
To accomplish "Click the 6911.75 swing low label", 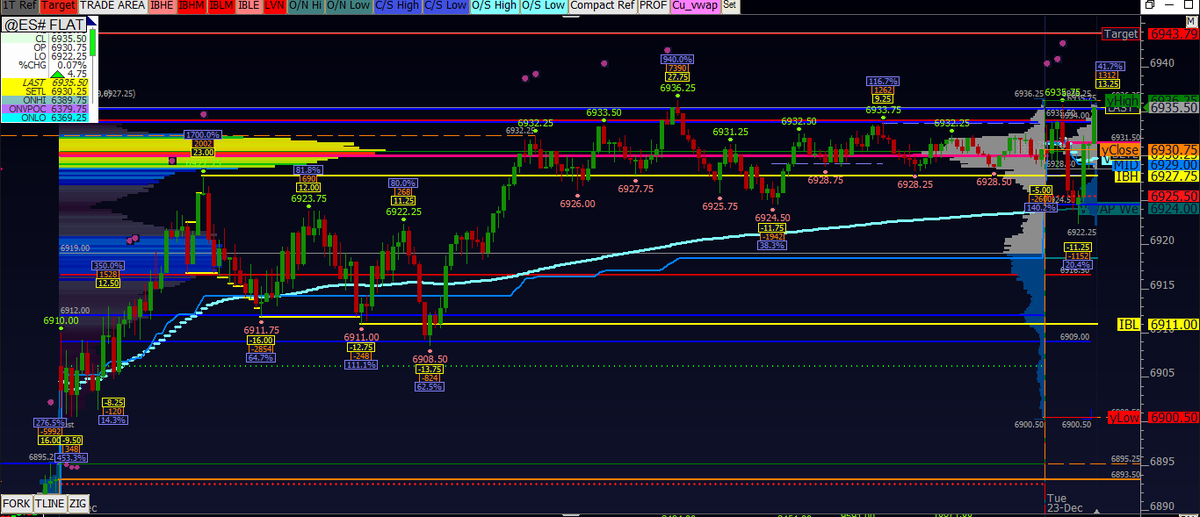I will tap(262, 330).
